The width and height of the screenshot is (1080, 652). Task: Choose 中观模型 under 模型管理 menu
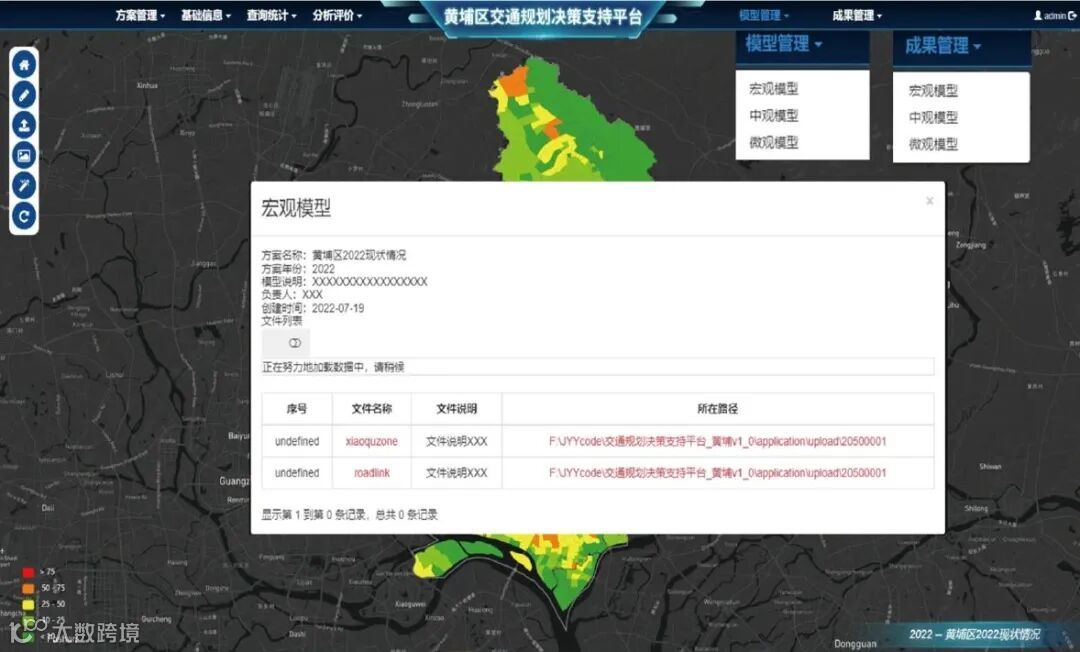(773, 116)
